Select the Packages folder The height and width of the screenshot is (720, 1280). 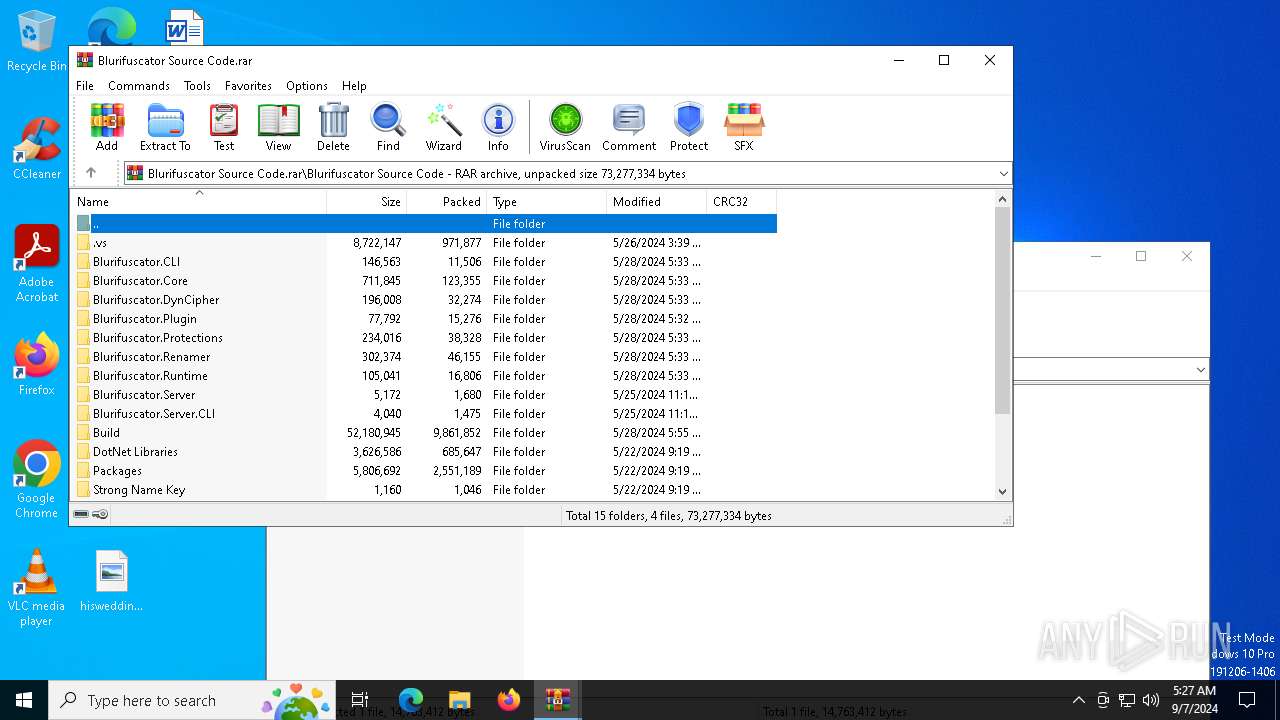pos(425,471)
